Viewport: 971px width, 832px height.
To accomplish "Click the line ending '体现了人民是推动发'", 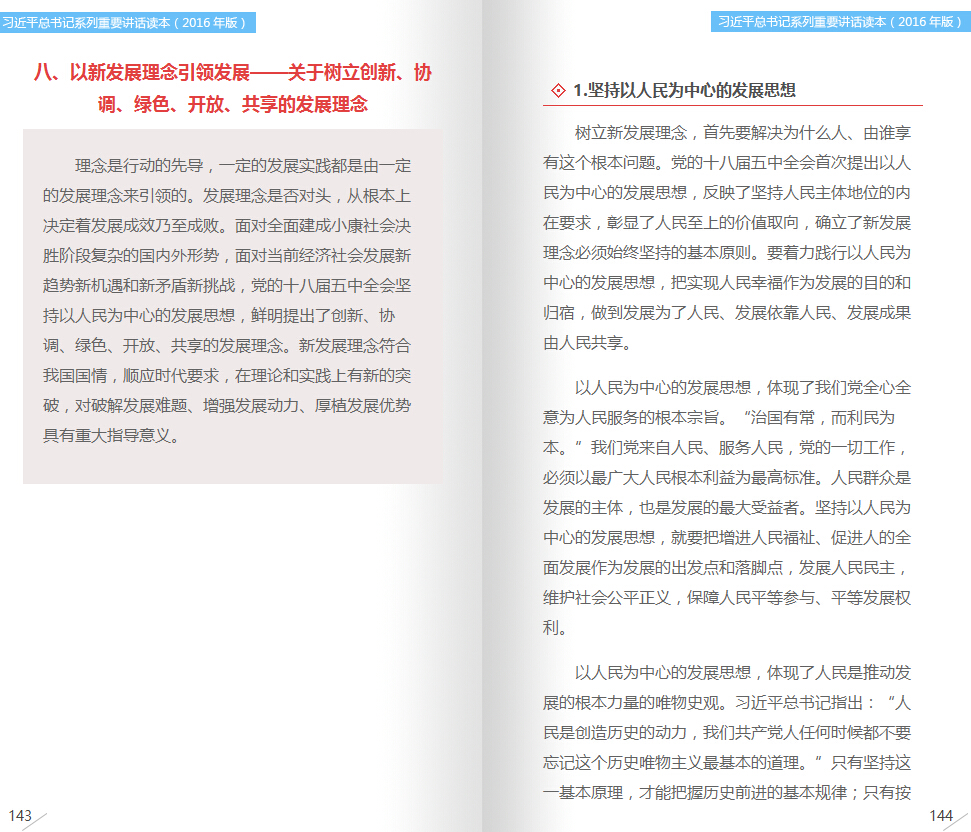I will coord(742,673).
